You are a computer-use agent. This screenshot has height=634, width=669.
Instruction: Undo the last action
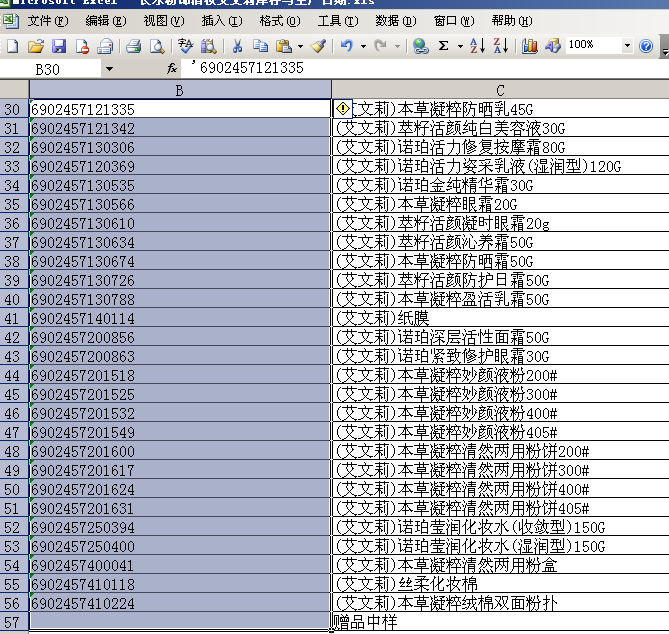point(347,46)
